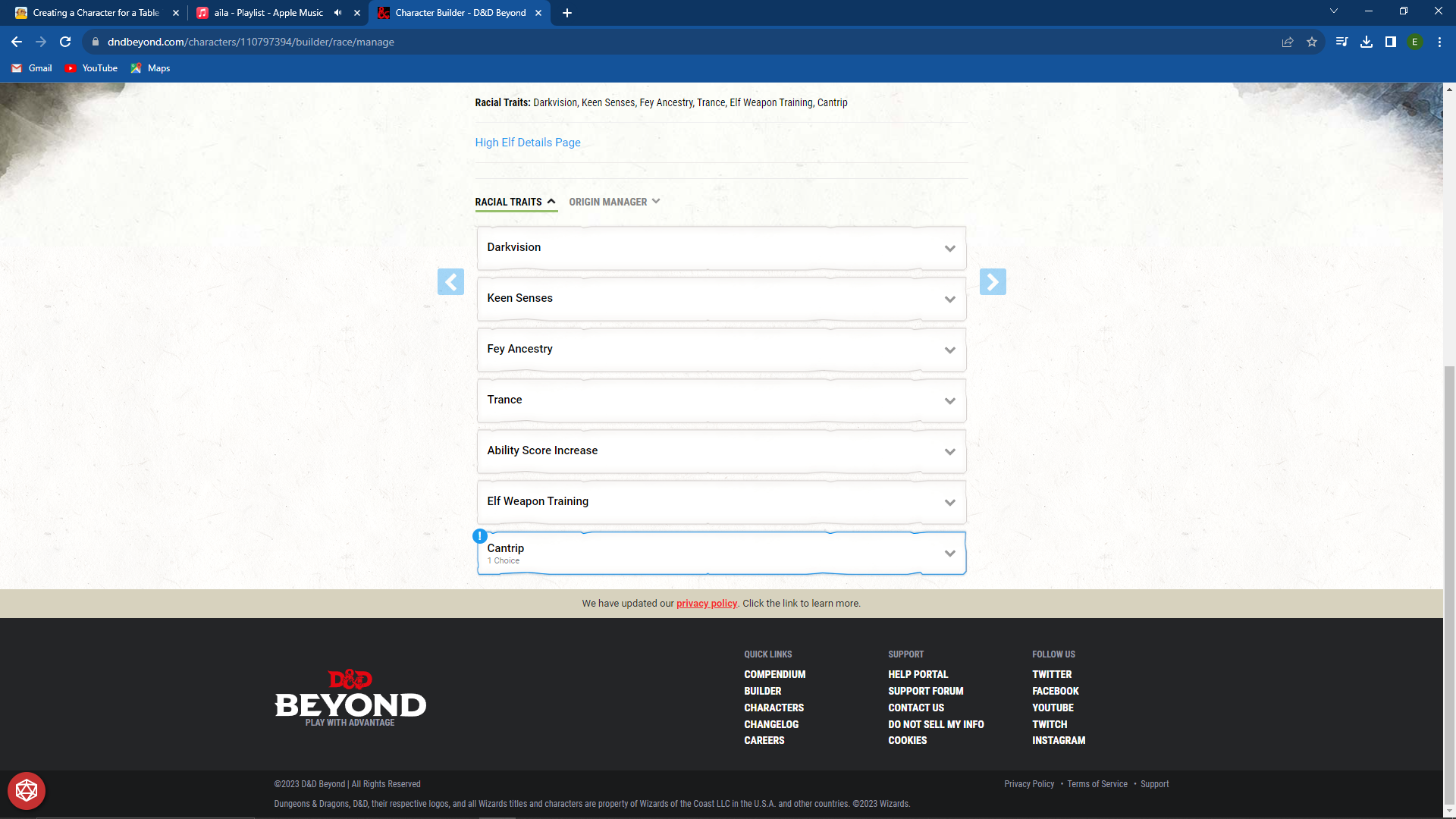Open Gmail from the bookmarks bar

pyautogui.click(x=30, y=68)
